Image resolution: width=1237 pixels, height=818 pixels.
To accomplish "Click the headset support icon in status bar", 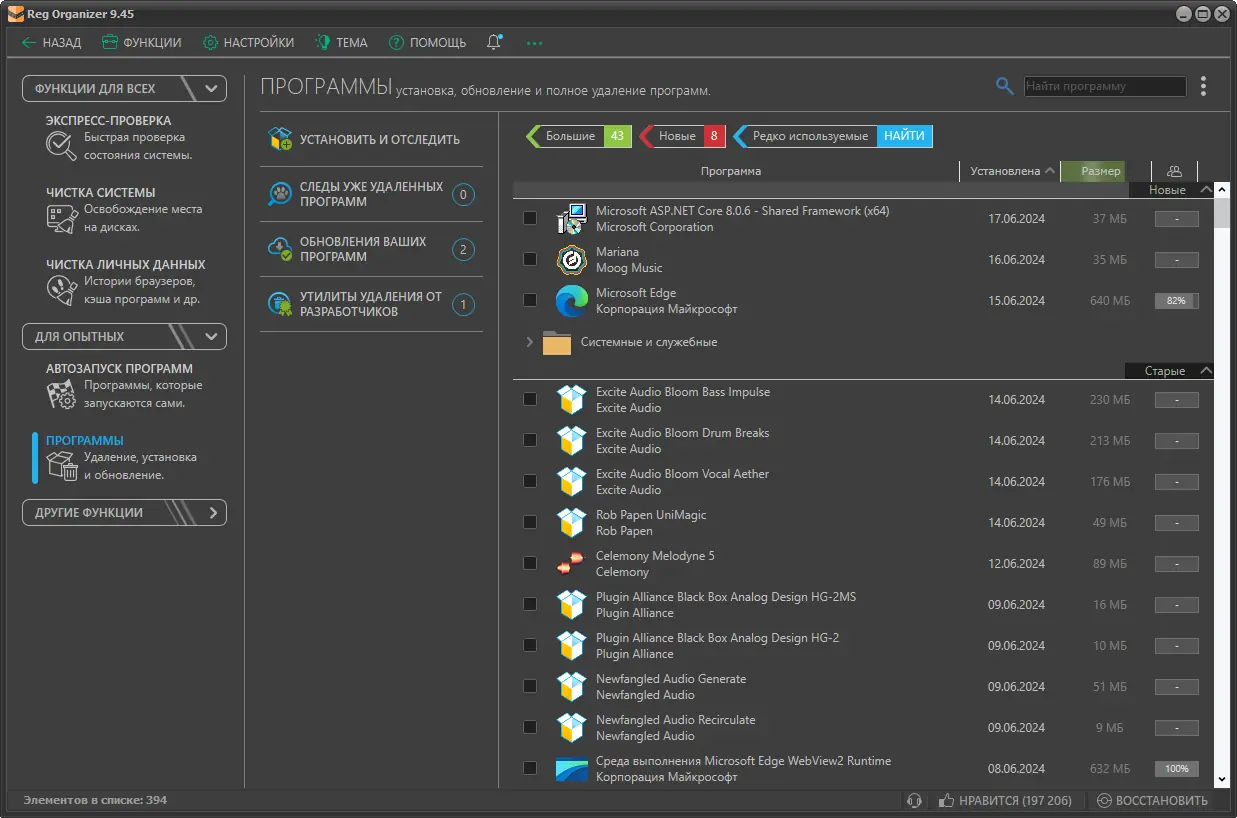I will [x=914, y=800].
